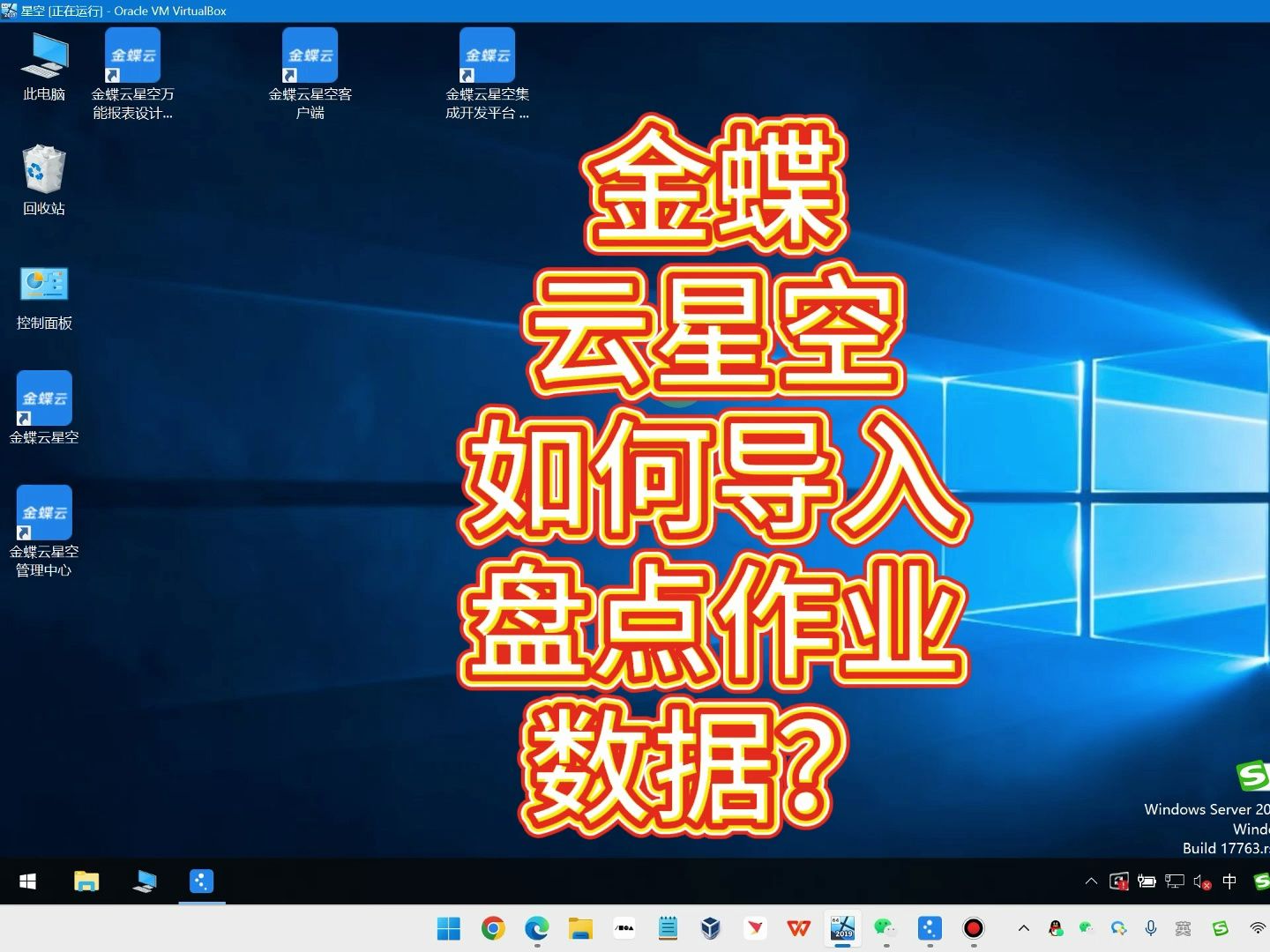Open the blue Kingdee app in VM taskbar
Screen dimensions: 1270x952
tap(202, 881)
